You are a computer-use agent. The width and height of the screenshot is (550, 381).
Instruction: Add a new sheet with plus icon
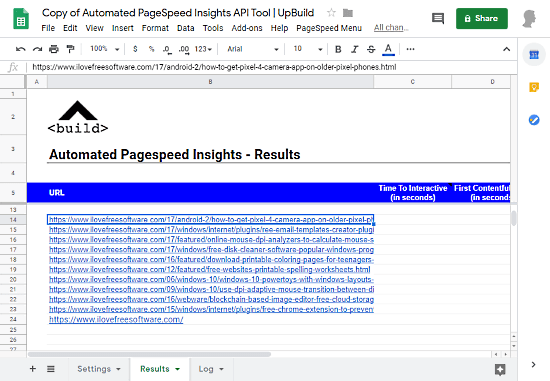[33, 369]
